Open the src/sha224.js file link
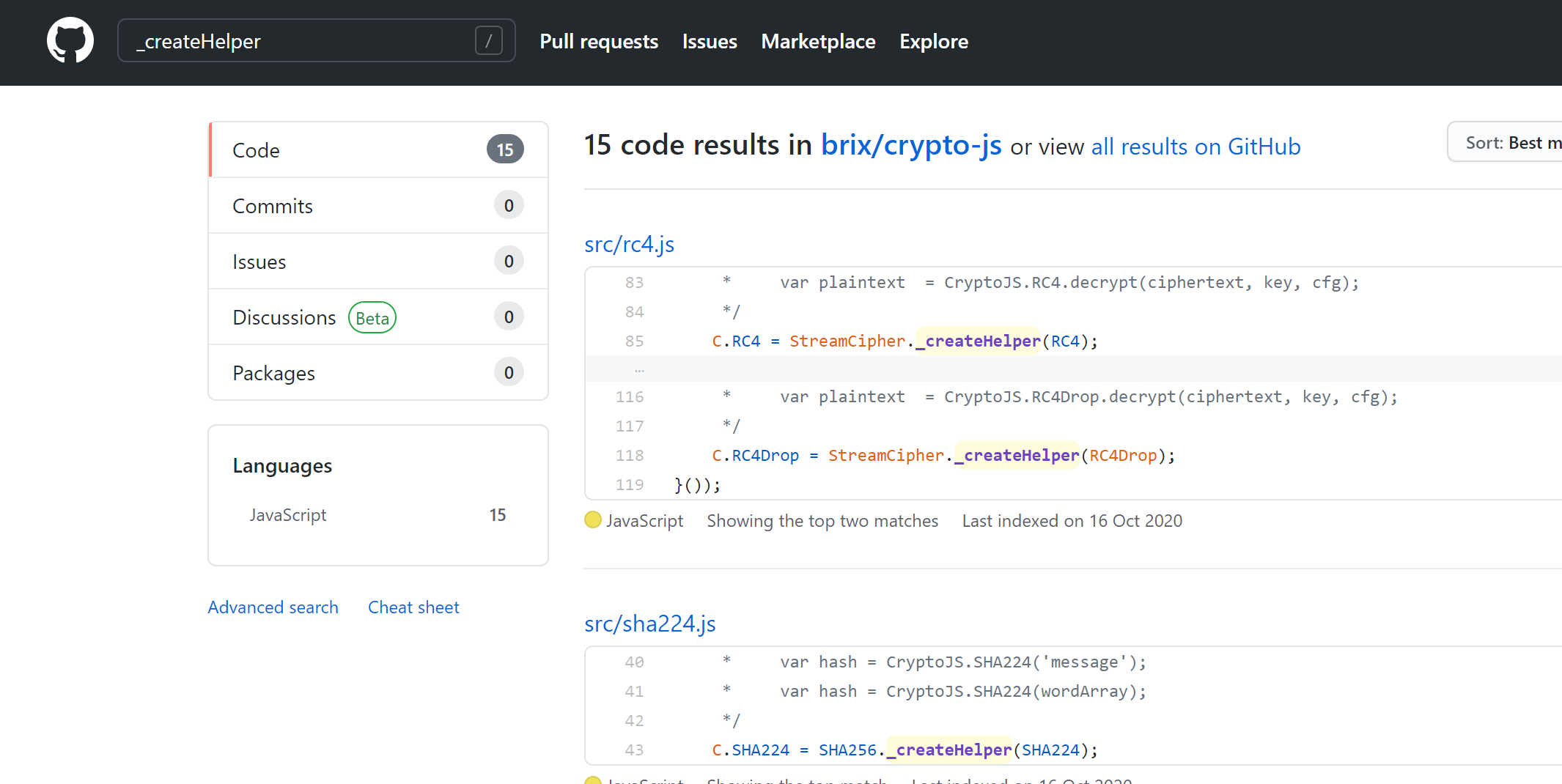Image resolution: width=1562 pixels, height=784 pixels. tap(649, 624)
